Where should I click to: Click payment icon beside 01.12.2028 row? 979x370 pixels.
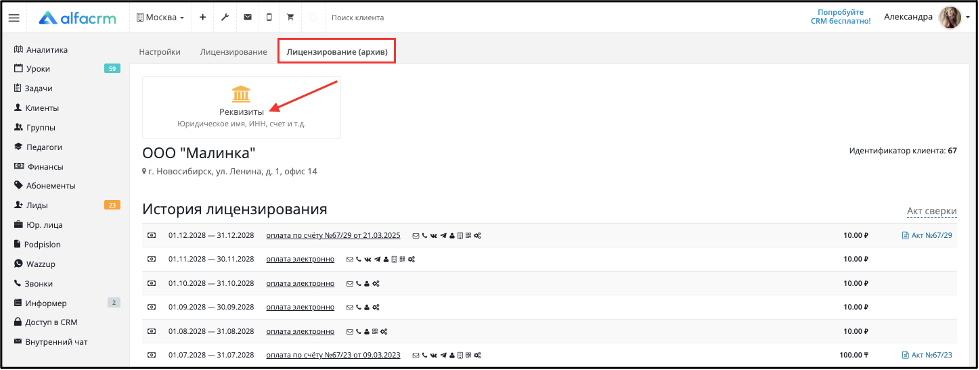(151, 235)
